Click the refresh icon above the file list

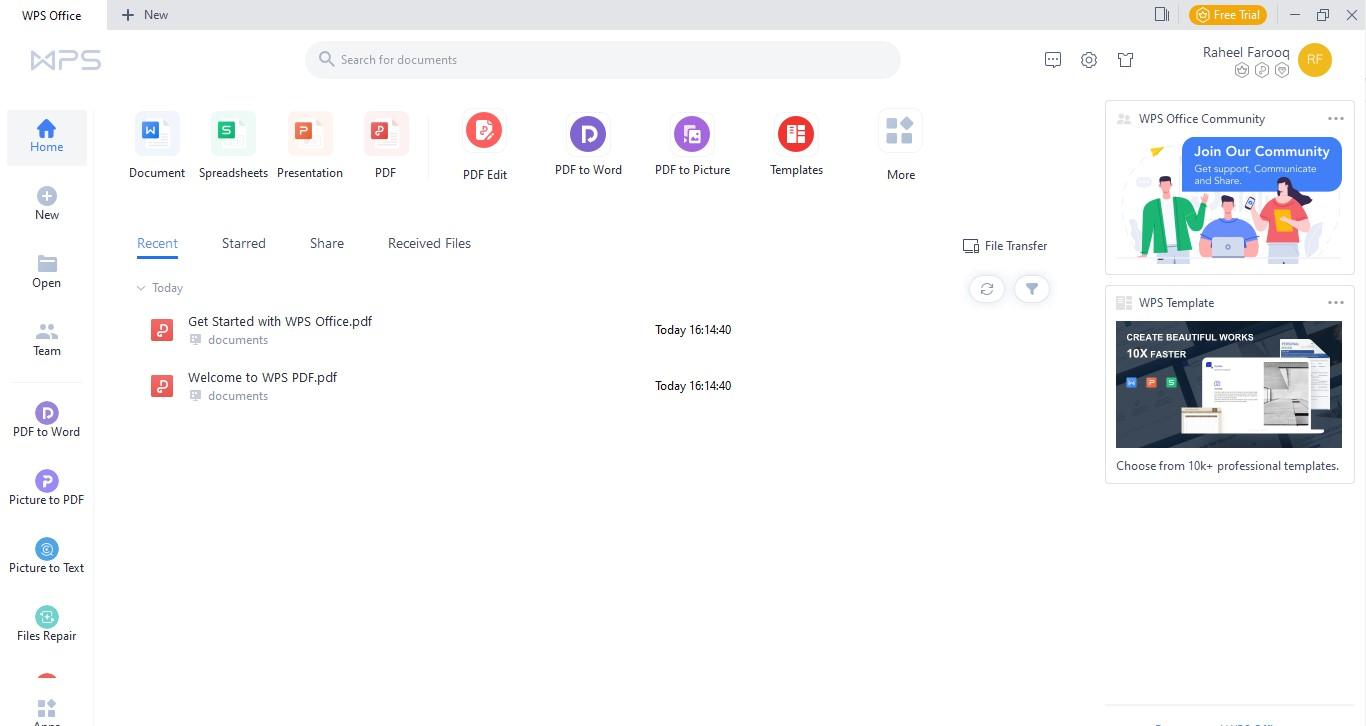[986, 288]
